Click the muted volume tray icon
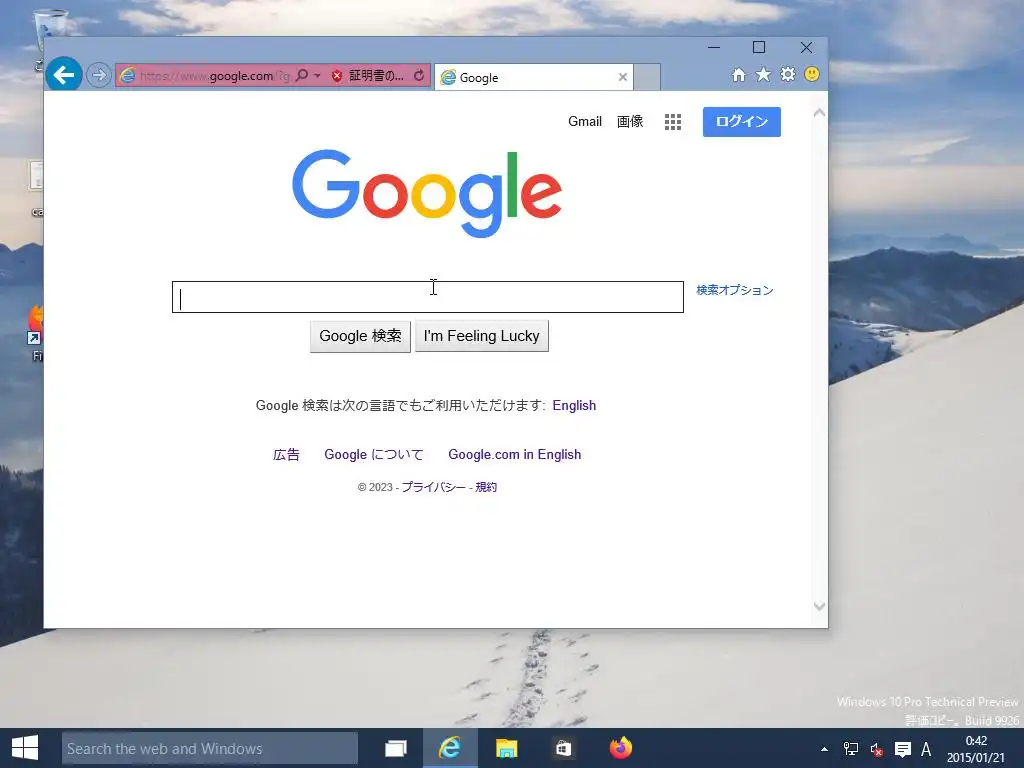This screenshot has width=1024, height=768. pos(876,750)
